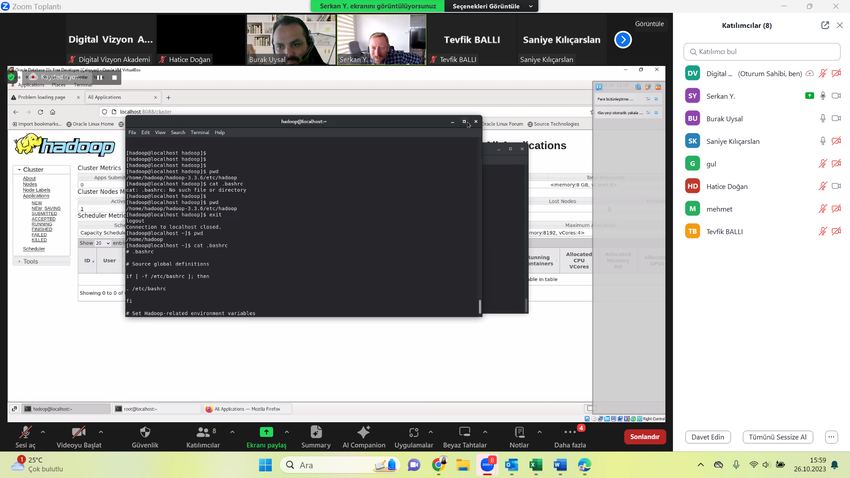Click Firefox home button
The image size is (850, 478).
point(53,112)
